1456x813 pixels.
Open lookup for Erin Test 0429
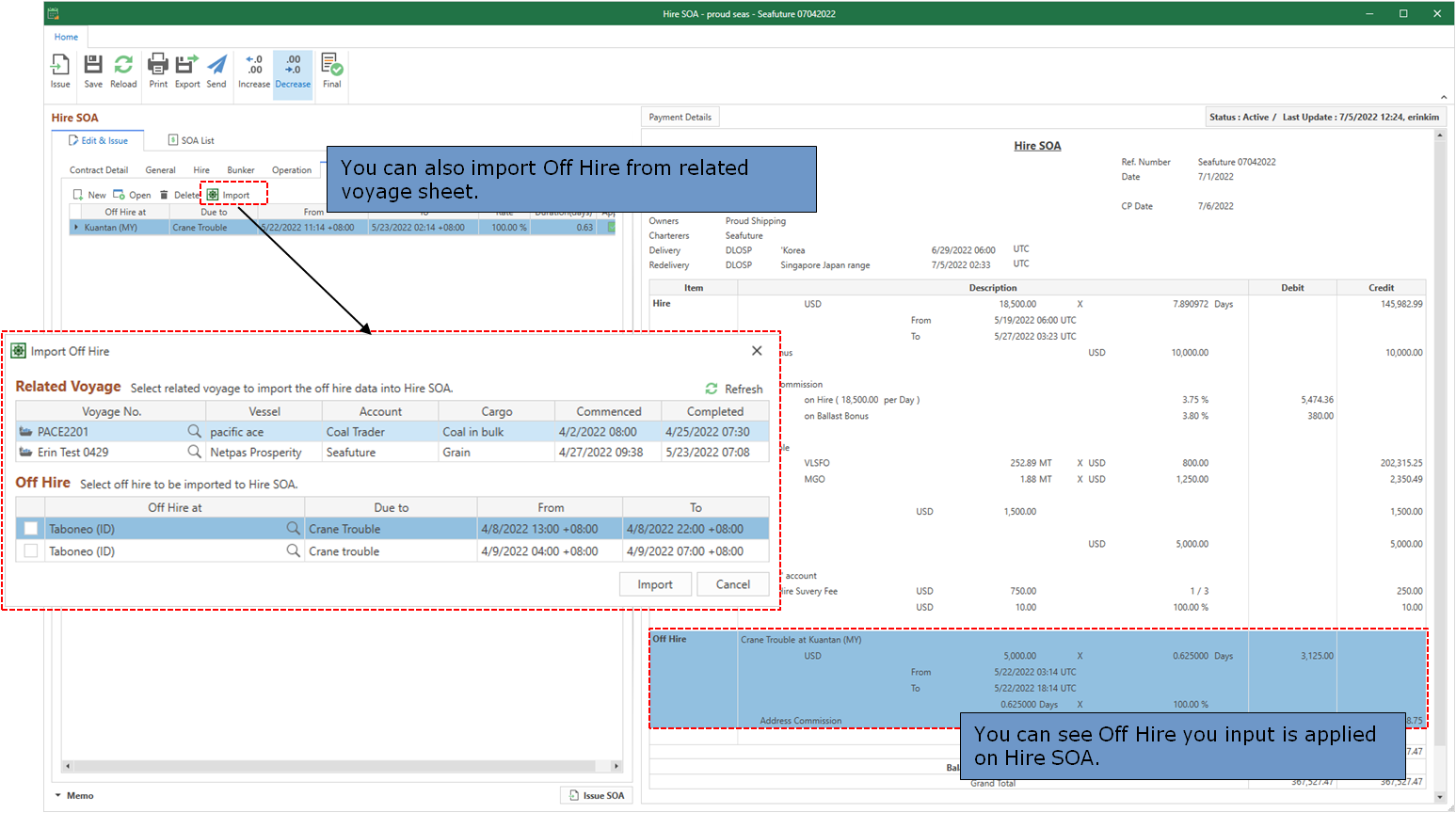click(194, 452)
